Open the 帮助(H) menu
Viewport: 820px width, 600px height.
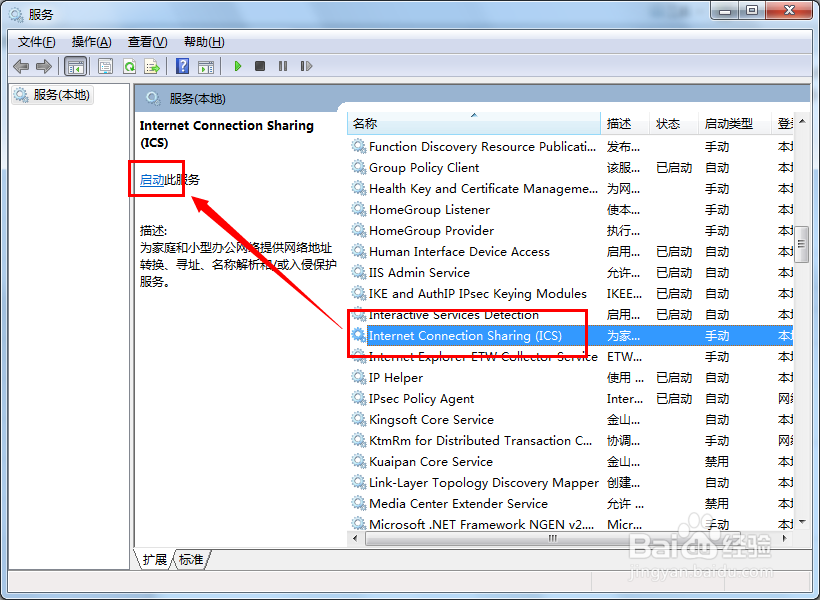pos(204,42)
